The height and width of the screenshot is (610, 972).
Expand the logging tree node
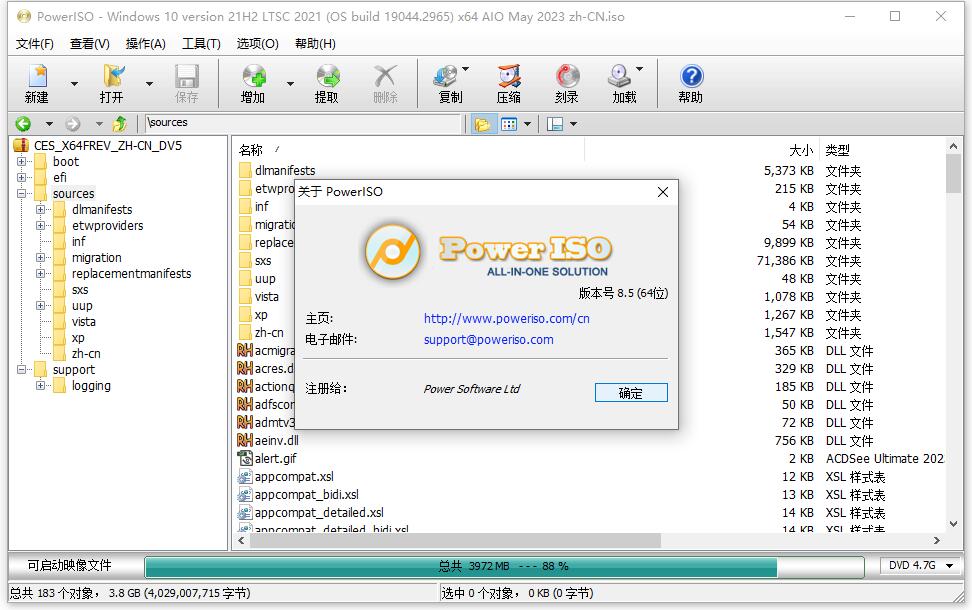(41, 386)
